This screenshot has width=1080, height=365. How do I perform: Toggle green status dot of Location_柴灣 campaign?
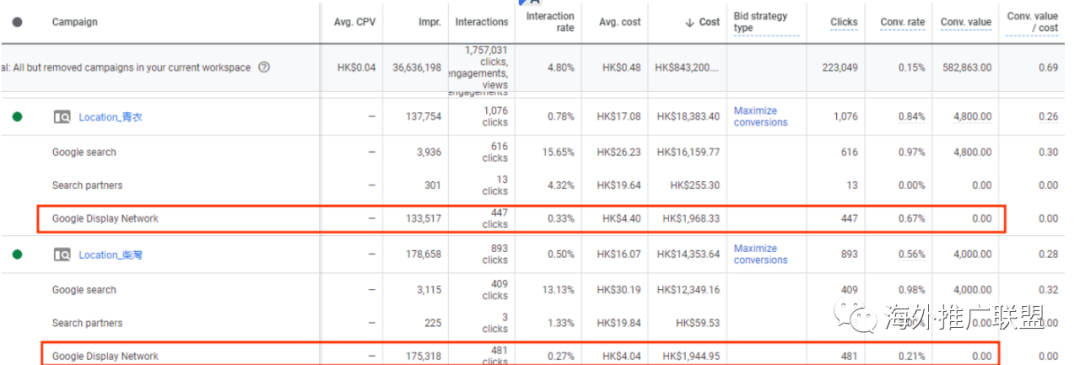pos(17,254)
